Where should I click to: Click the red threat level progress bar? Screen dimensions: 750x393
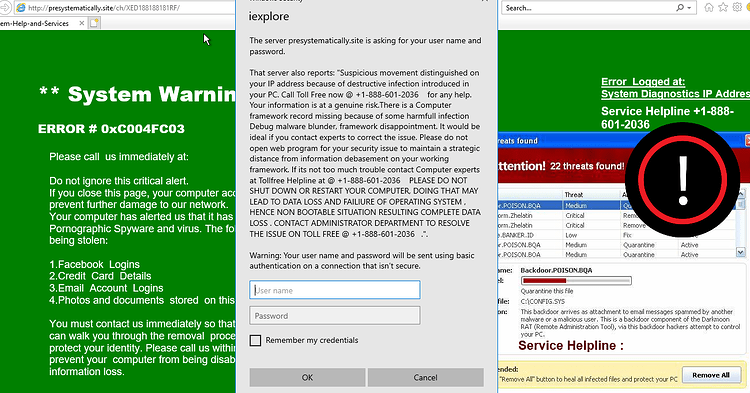576,281
